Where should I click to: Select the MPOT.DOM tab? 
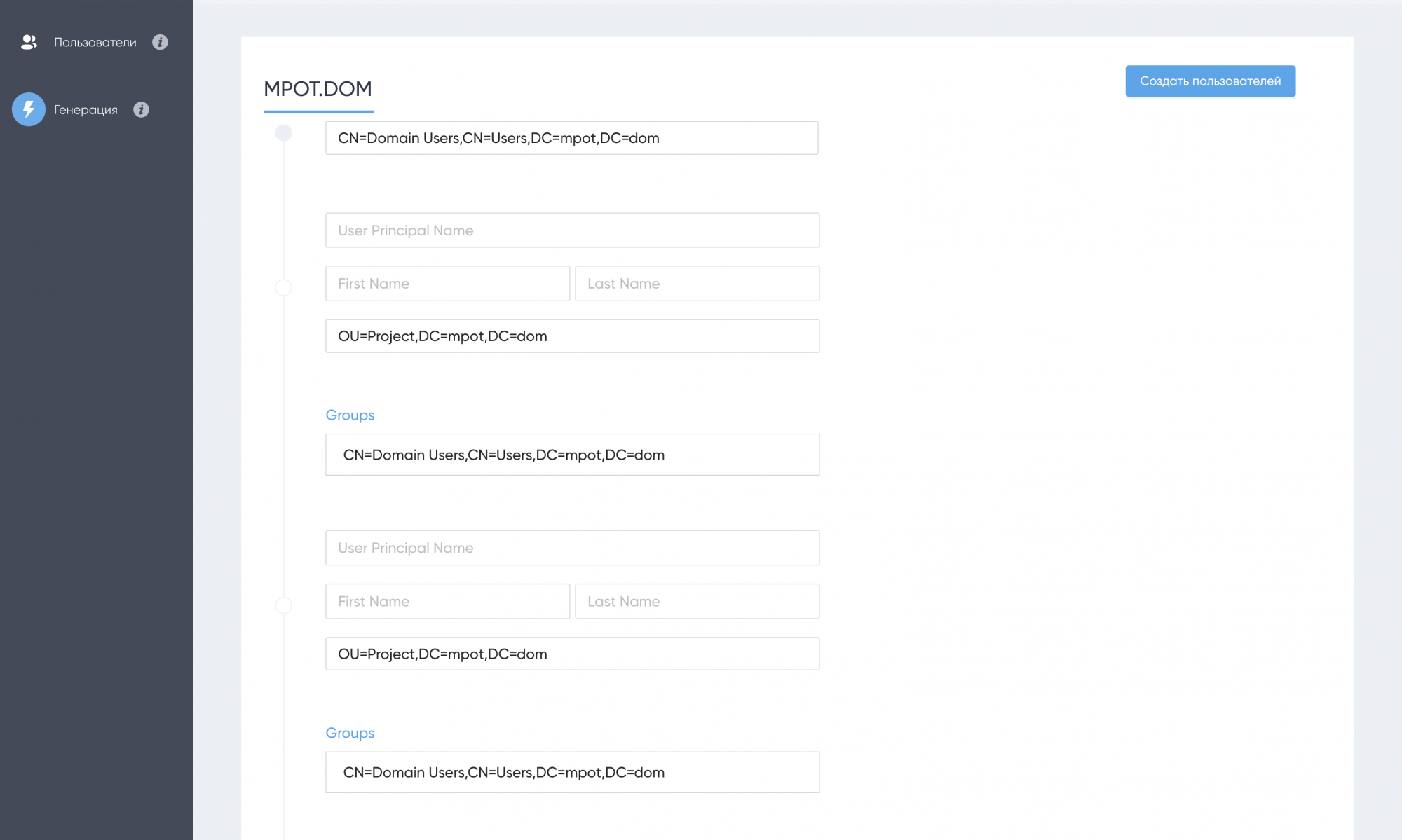[x=318, y=89]
